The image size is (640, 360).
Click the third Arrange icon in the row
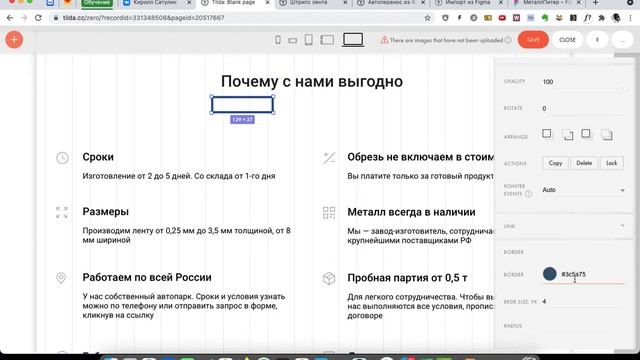(x=586, y=134)
